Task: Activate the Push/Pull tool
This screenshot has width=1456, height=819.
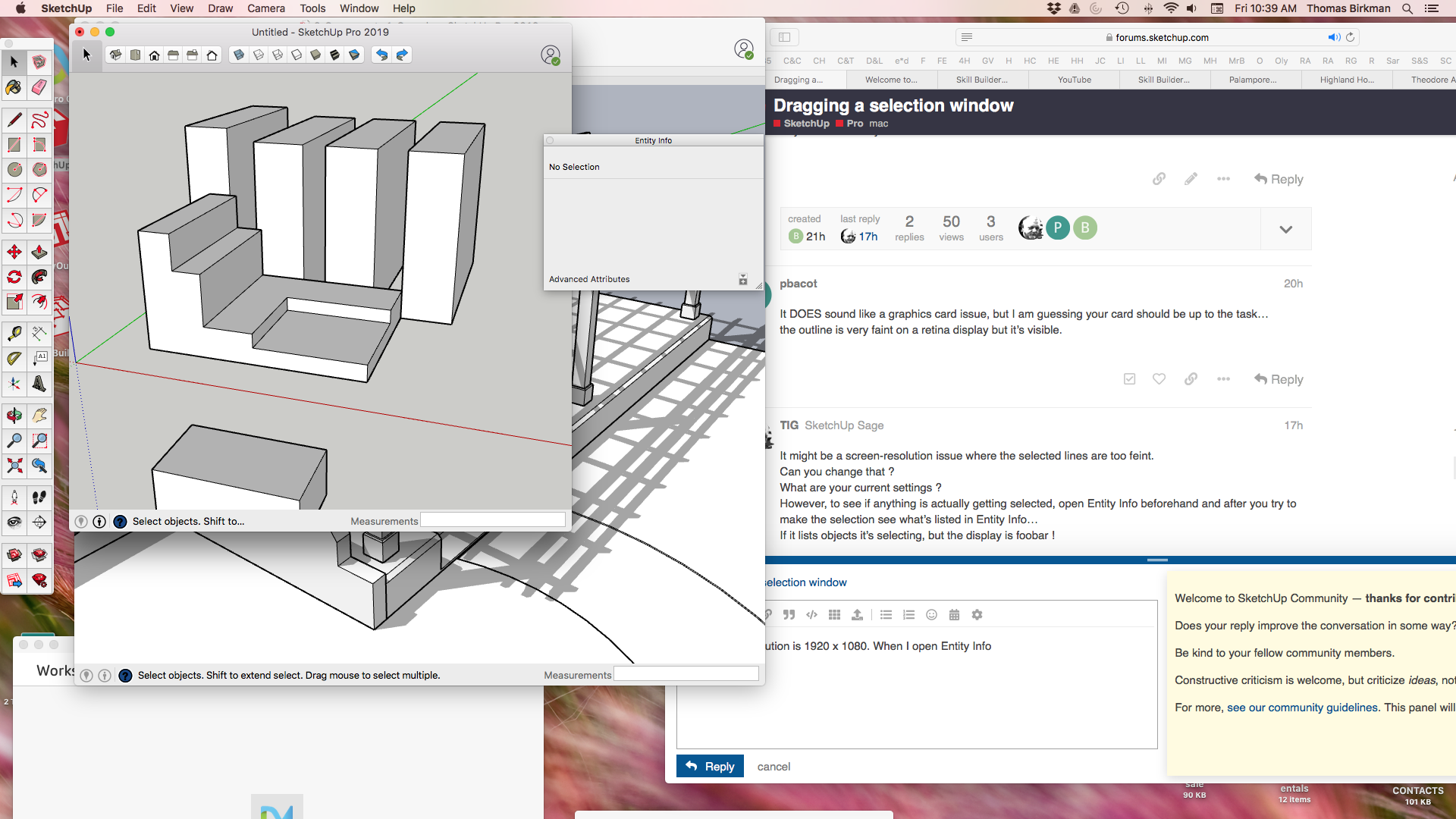Action: pos(39,252)
